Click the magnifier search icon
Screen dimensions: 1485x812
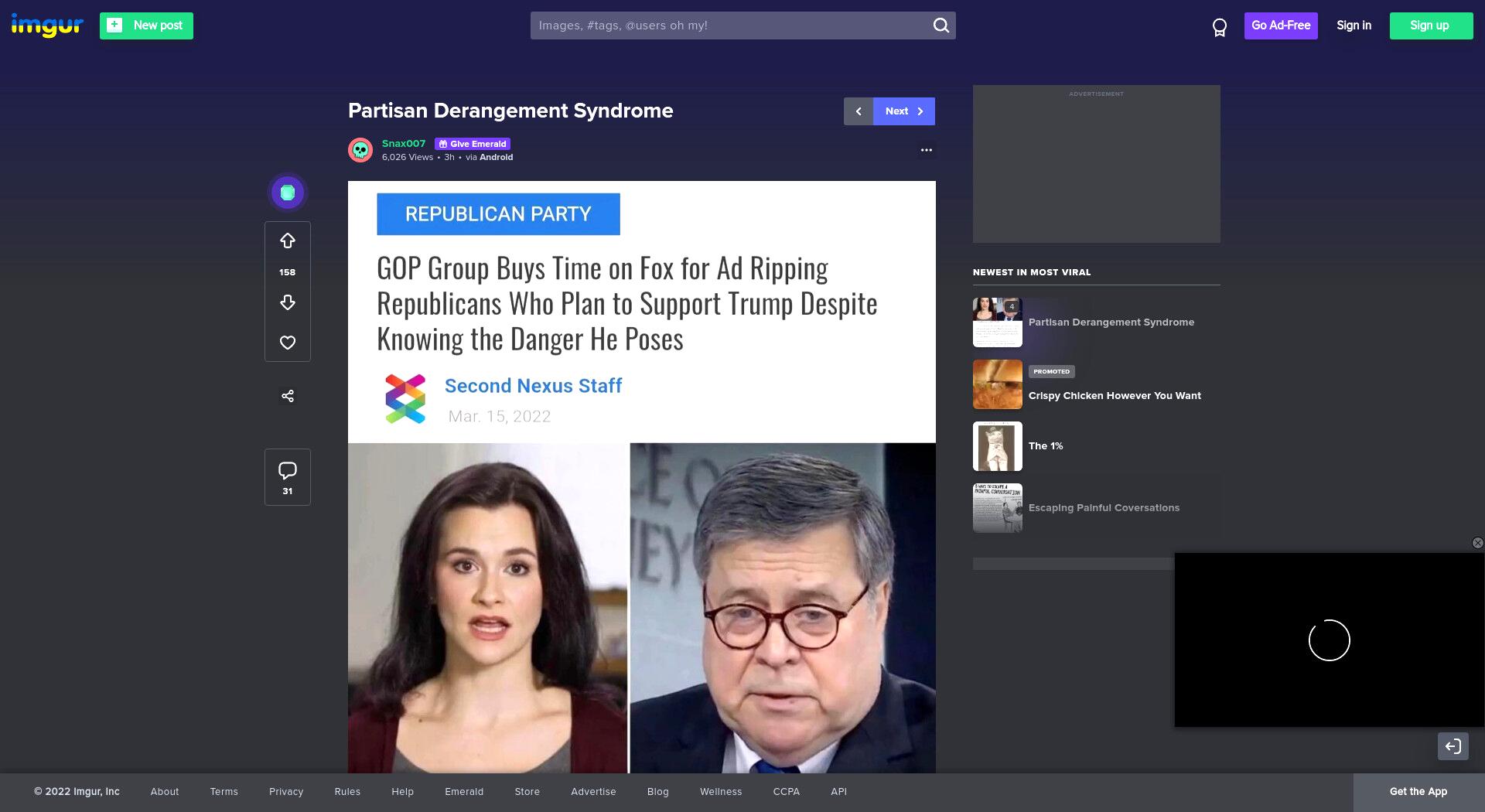(x=941, y=26)
